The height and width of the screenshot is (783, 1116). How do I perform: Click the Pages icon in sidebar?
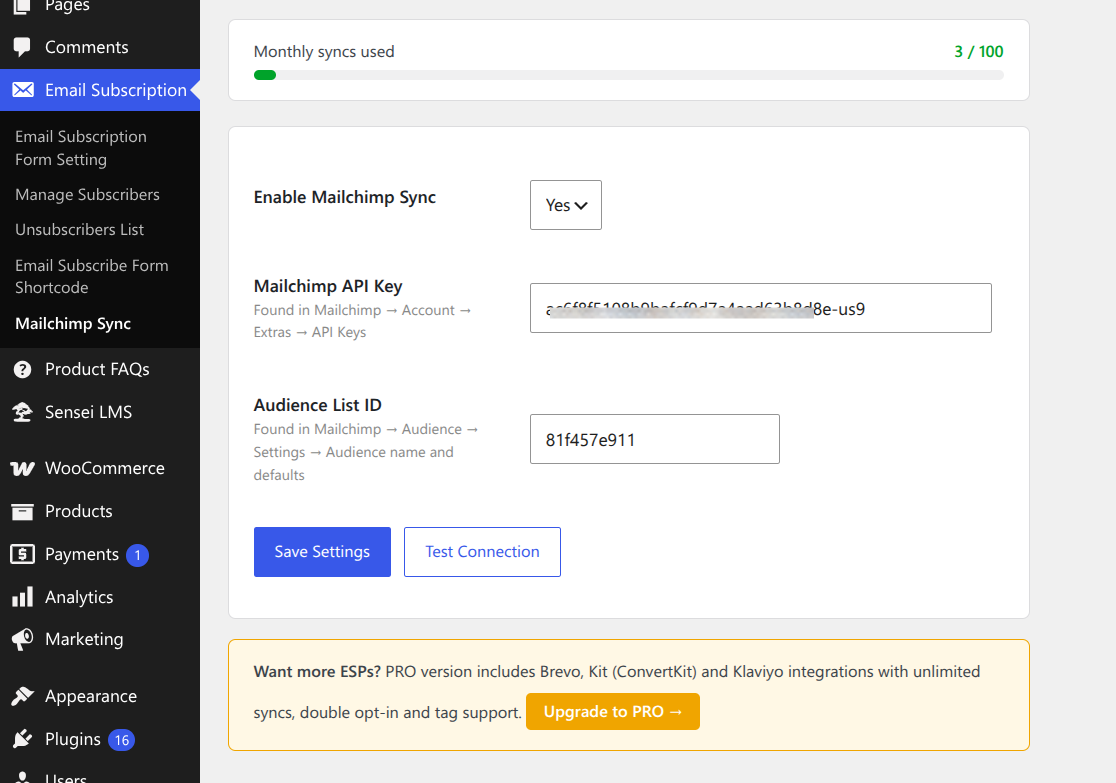[22, 6]
